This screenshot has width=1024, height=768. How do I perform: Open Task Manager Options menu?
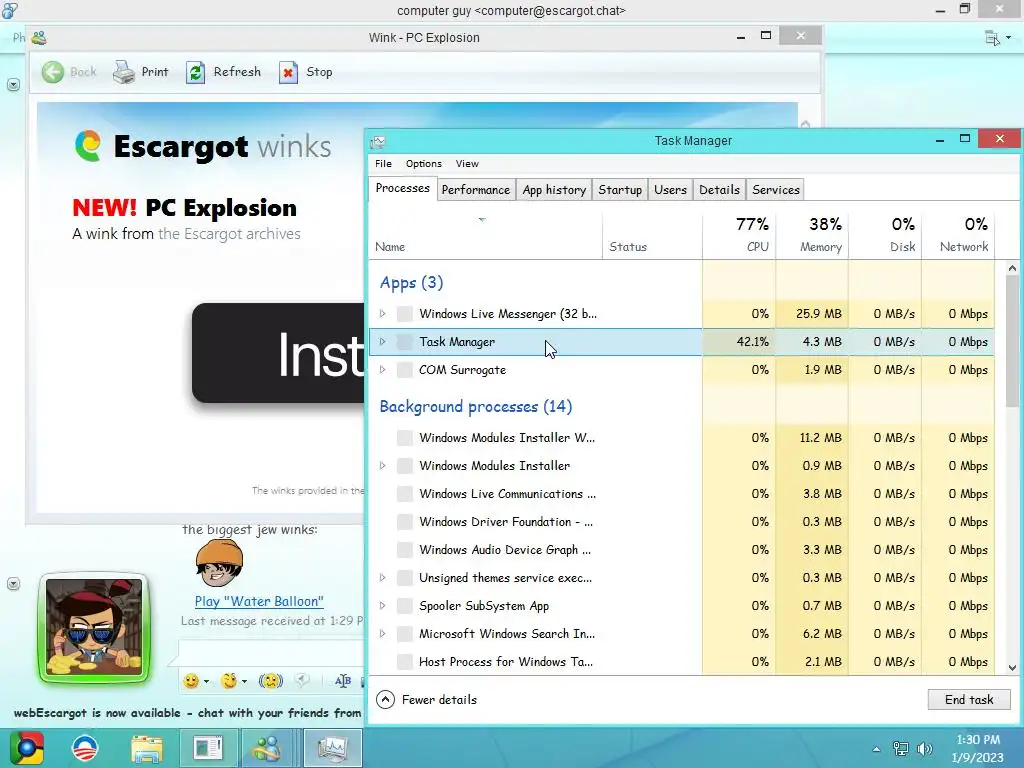click(423, 164)
